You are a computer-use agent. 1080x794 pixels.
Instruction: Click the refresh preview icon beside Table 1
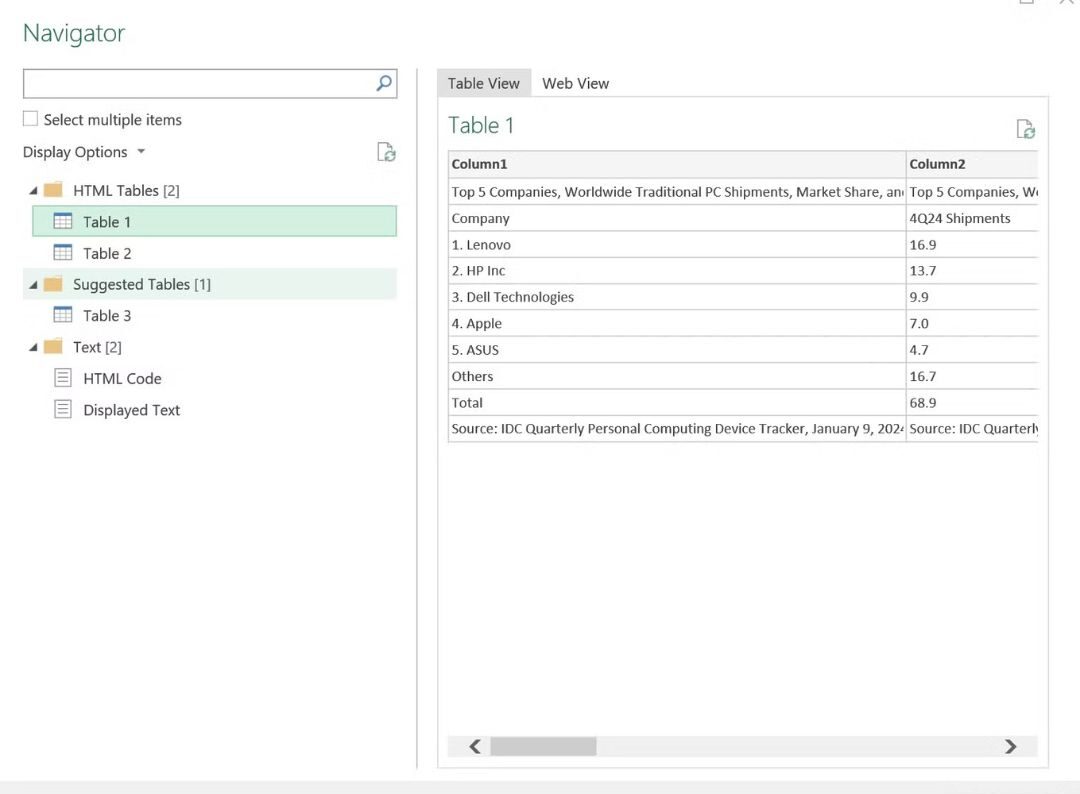click(x=1025, y=129)
